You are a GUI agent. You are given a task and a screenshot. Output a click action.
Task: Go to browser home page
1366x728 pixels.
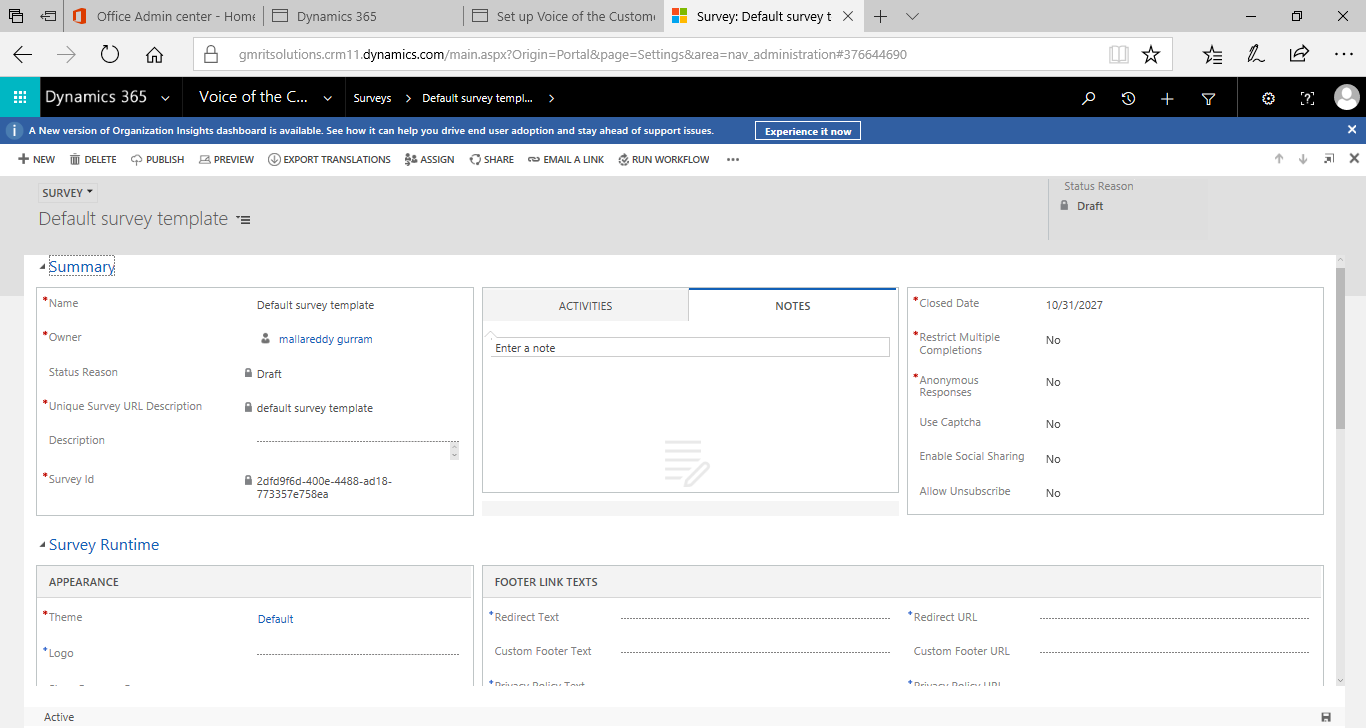154,55
